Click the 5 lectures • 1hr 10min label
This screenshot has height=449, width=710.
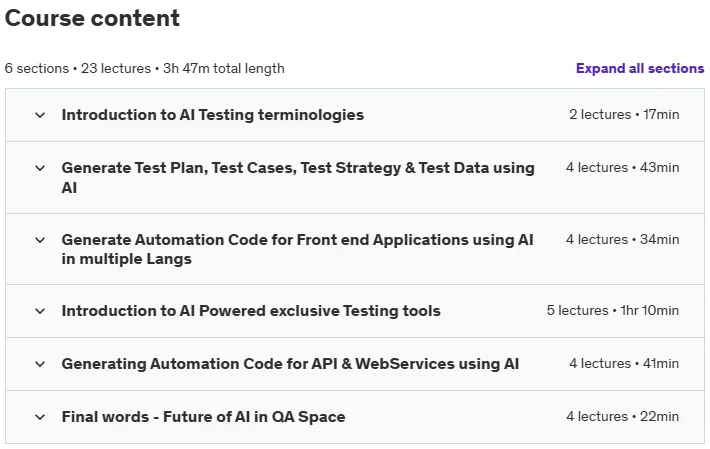coord(613,310)
